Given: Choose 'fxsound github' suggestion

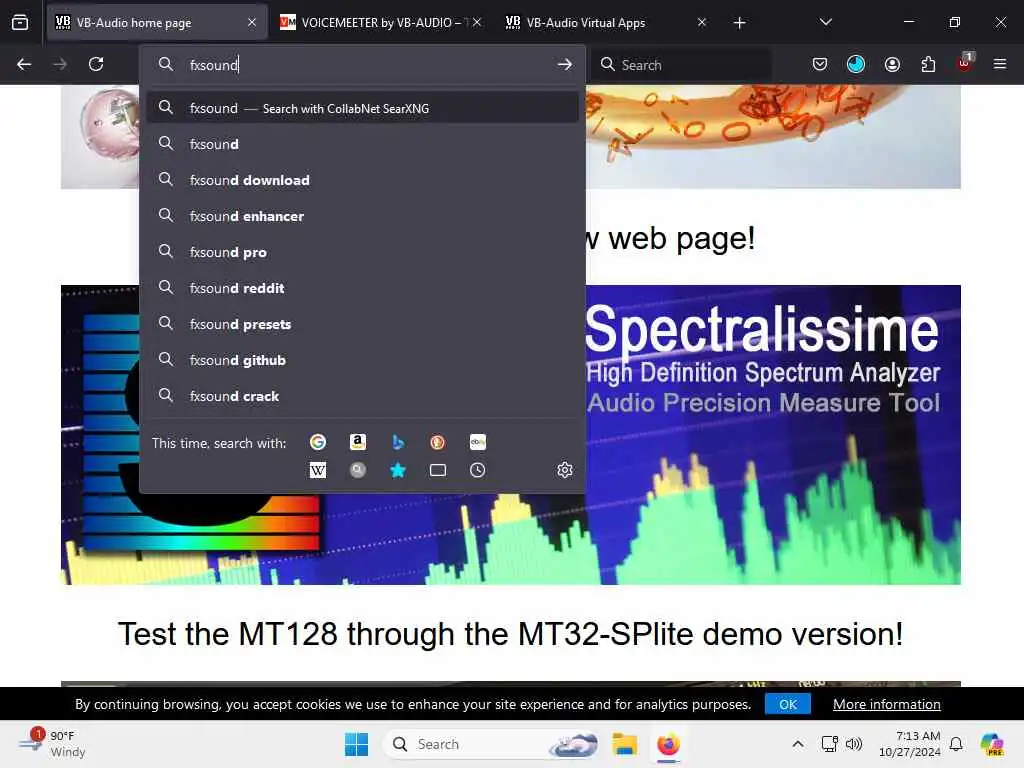Looking at the screenshot, I should tap(362, 360).
